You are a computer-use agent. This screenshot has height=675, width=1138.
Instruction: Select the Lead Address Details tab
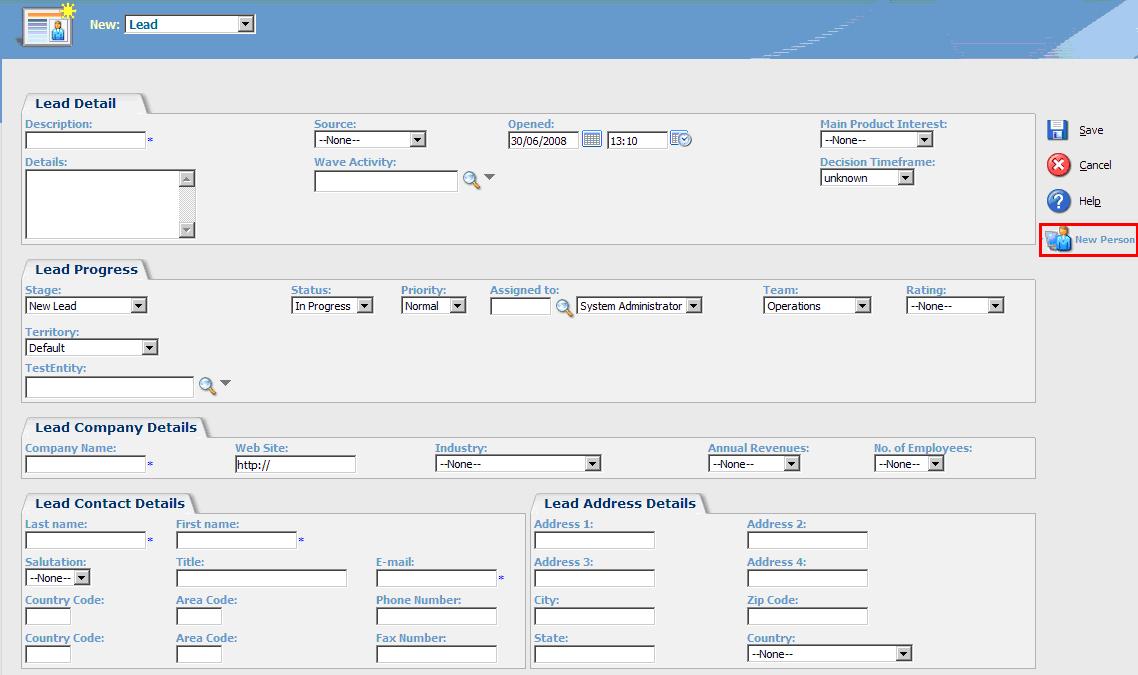click(x=620, y=503)
